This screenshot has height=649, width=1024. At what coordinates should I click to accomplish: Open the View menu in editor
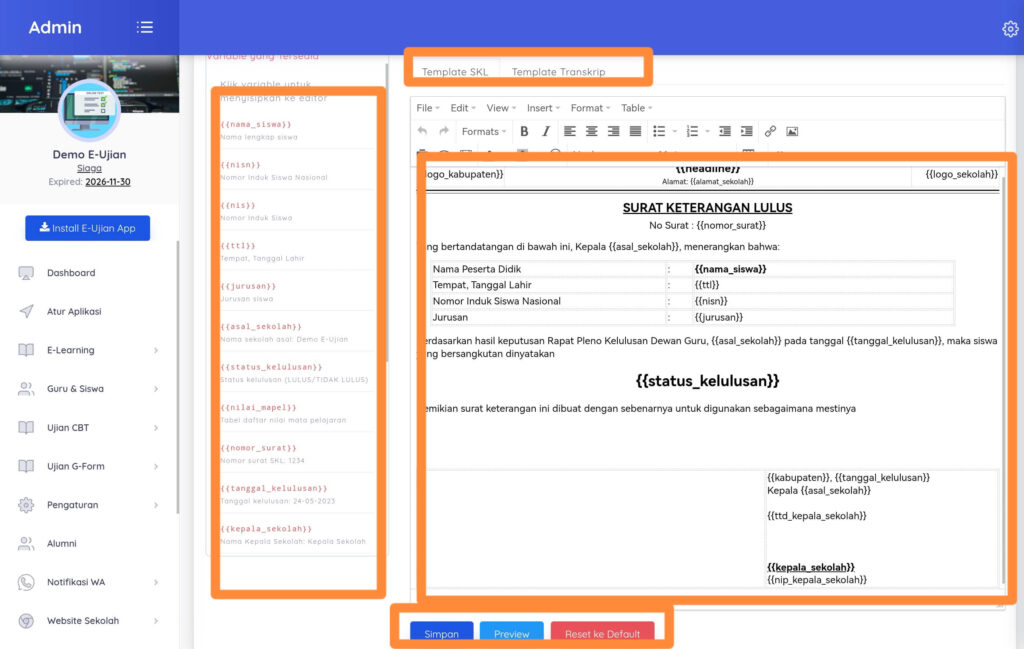(501, 108)
